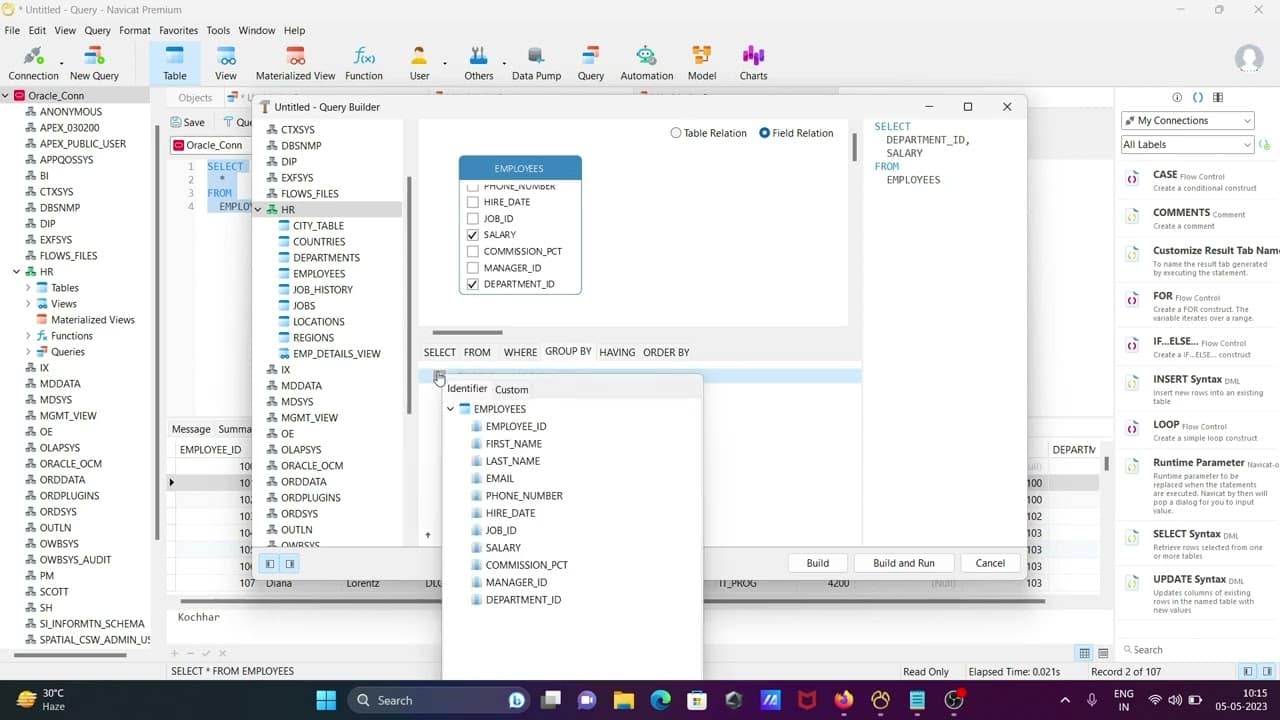This screenshot has width=1280, height=720.
Task: Expand the Functions node under HR
Action: pos(28,336)
